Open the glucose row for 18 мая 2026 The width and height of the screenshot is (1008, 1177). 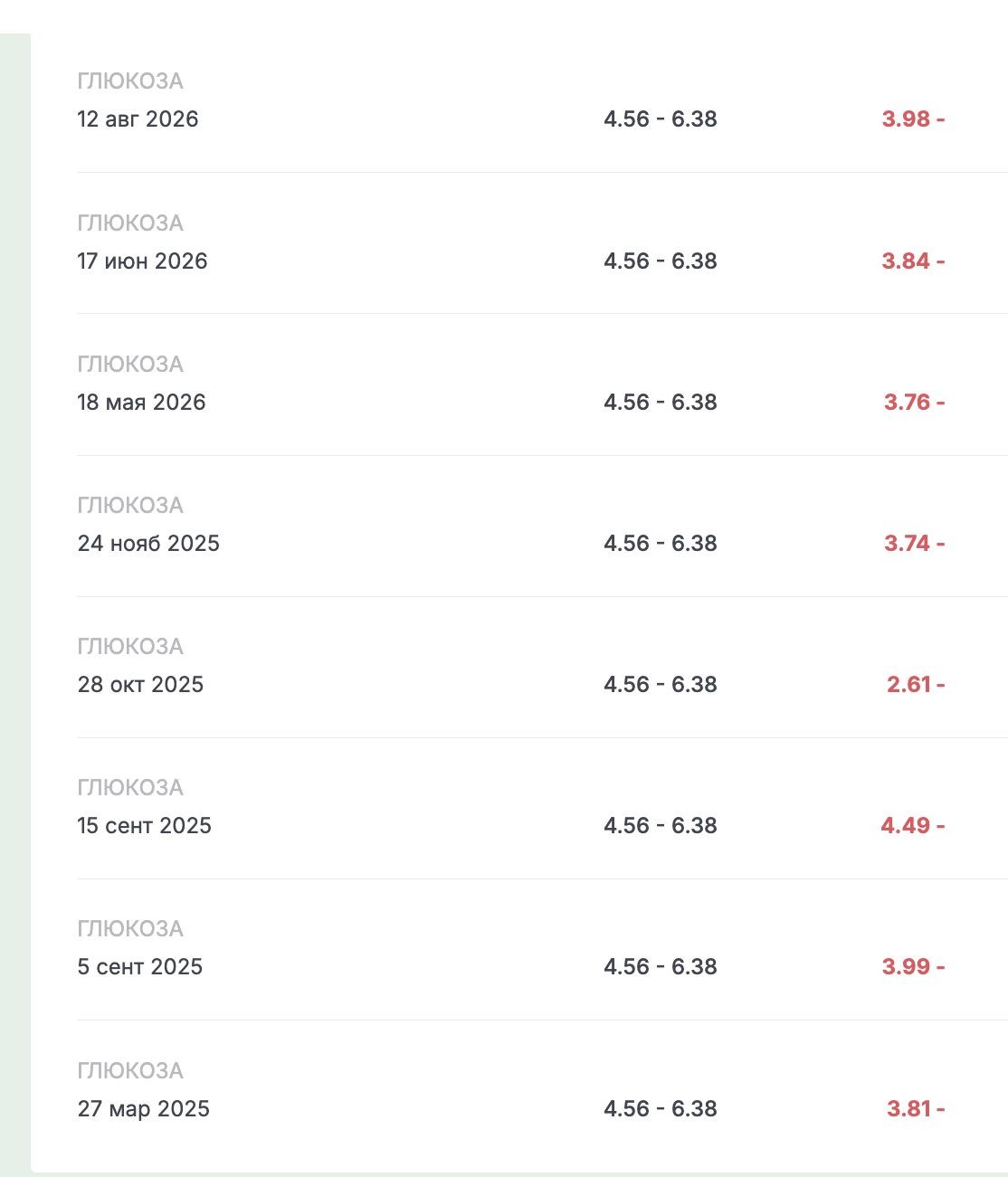click(x=542, y=384)
